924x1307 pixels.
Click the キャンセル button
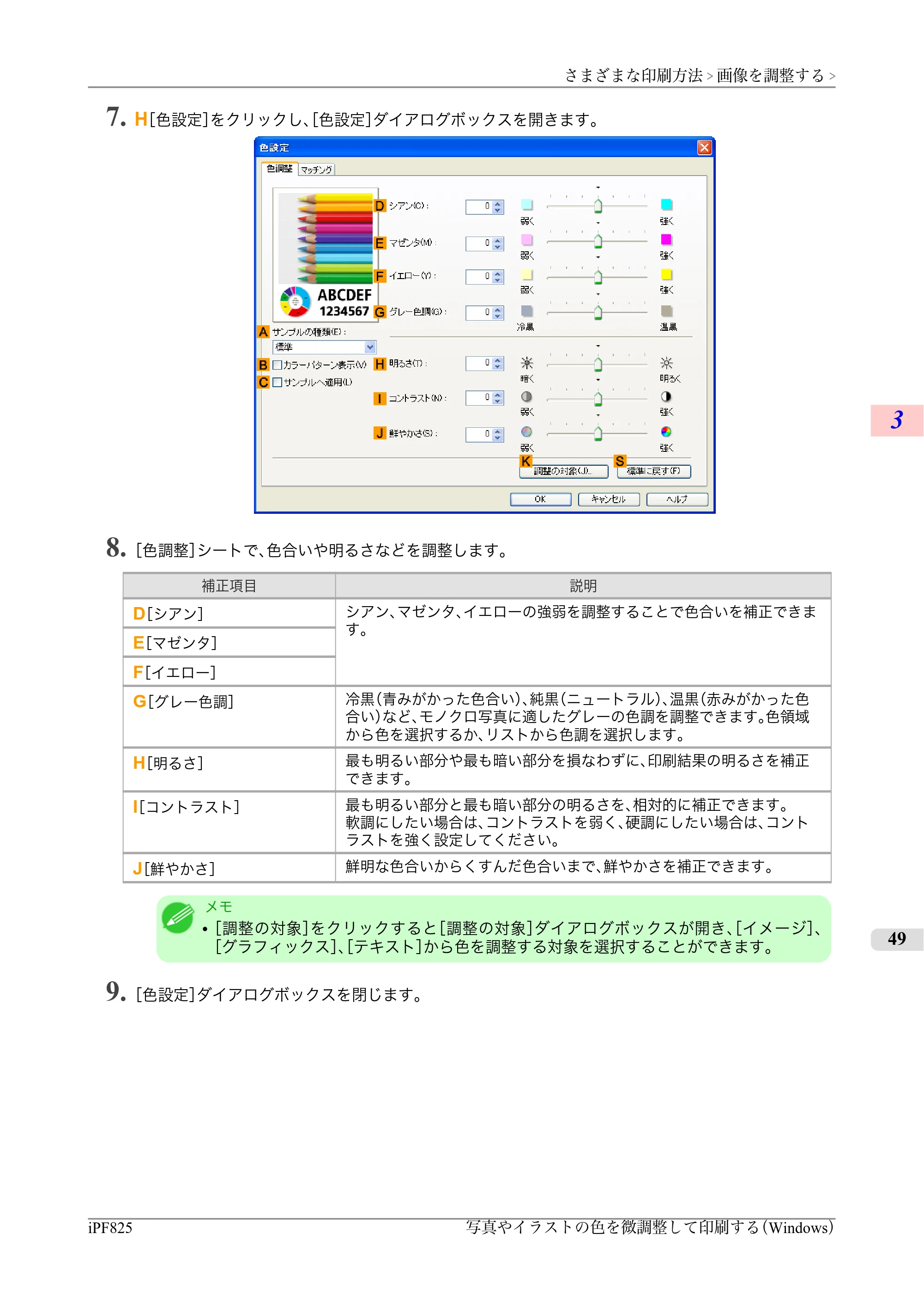pyautogui.click(x=609, y=499)
